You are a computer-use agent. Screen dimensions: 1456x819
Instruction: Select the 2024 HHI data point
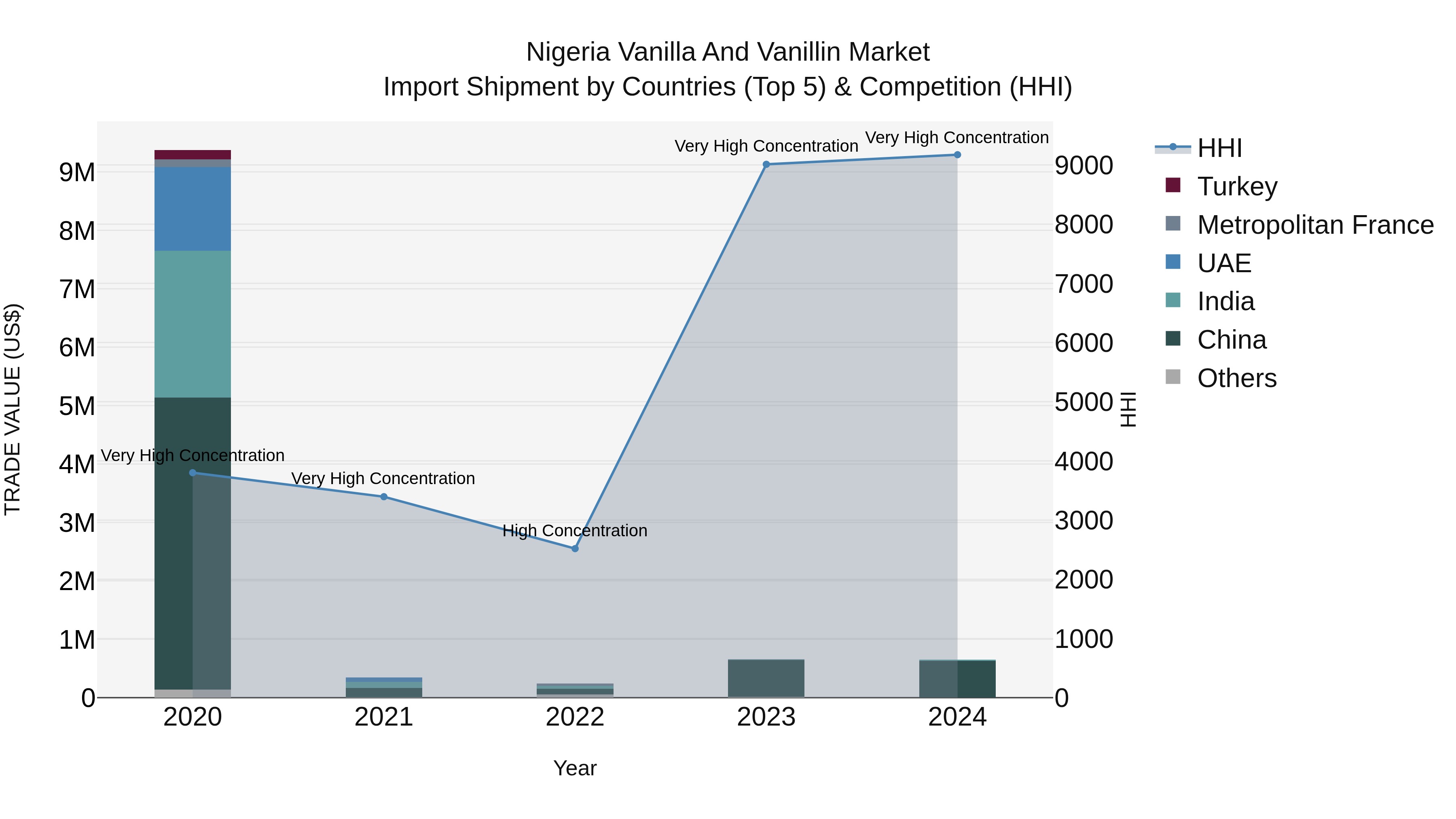957,155
